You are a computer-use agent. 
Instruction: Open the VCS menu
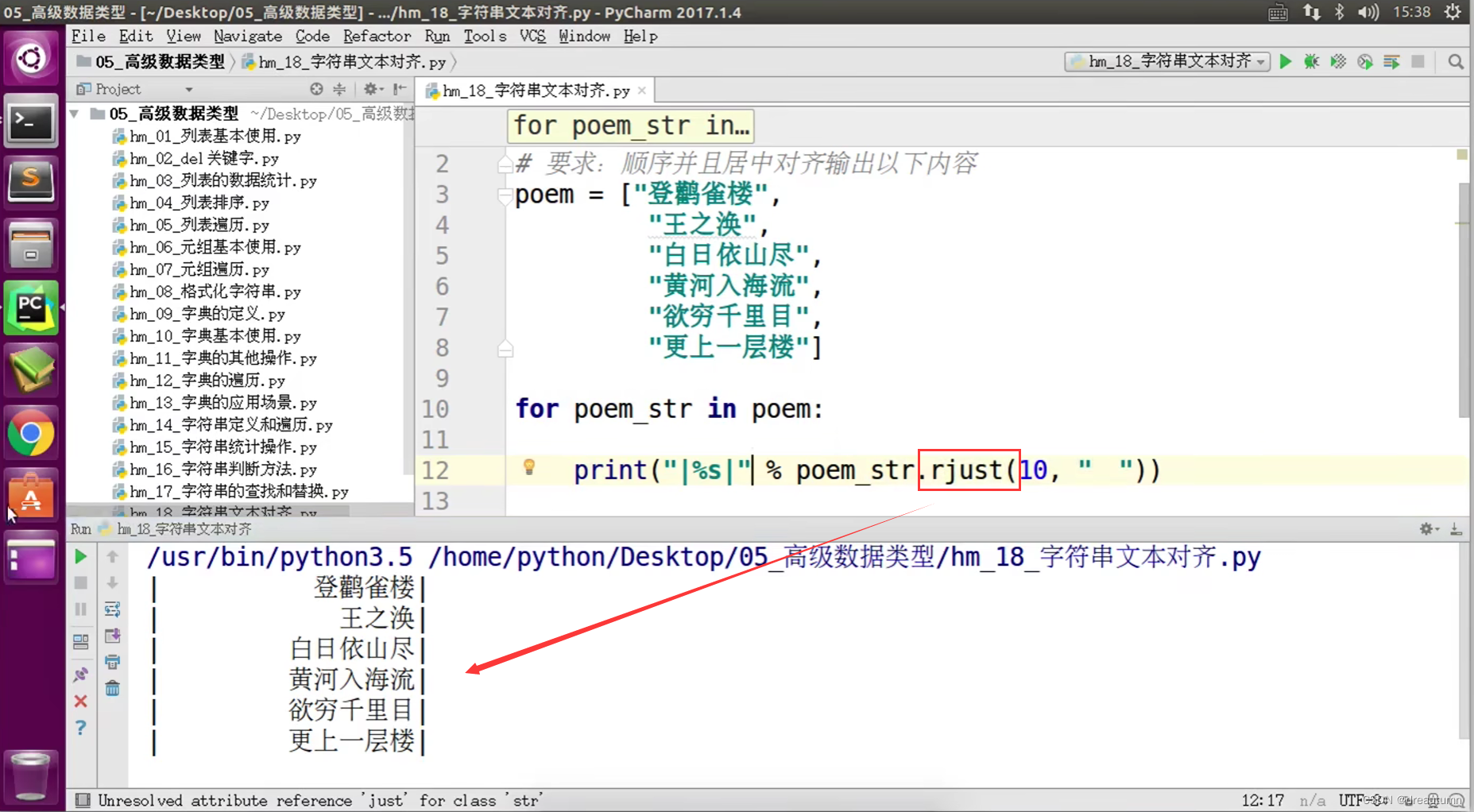[532, 36]
